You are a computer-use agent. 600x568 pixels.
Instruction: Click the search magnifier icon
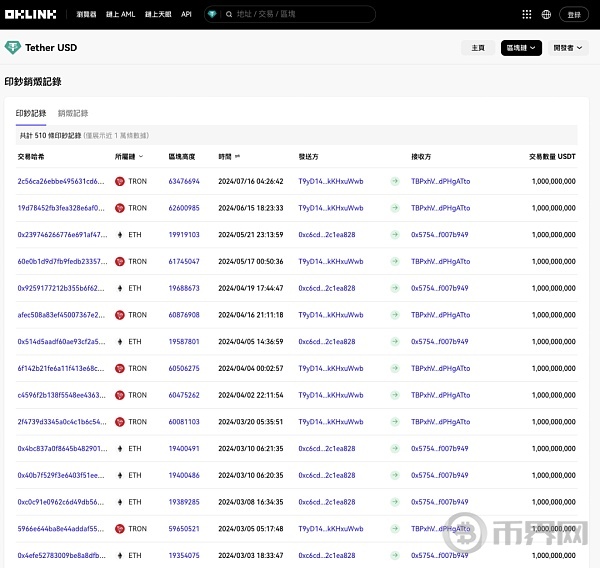(229, 15)
